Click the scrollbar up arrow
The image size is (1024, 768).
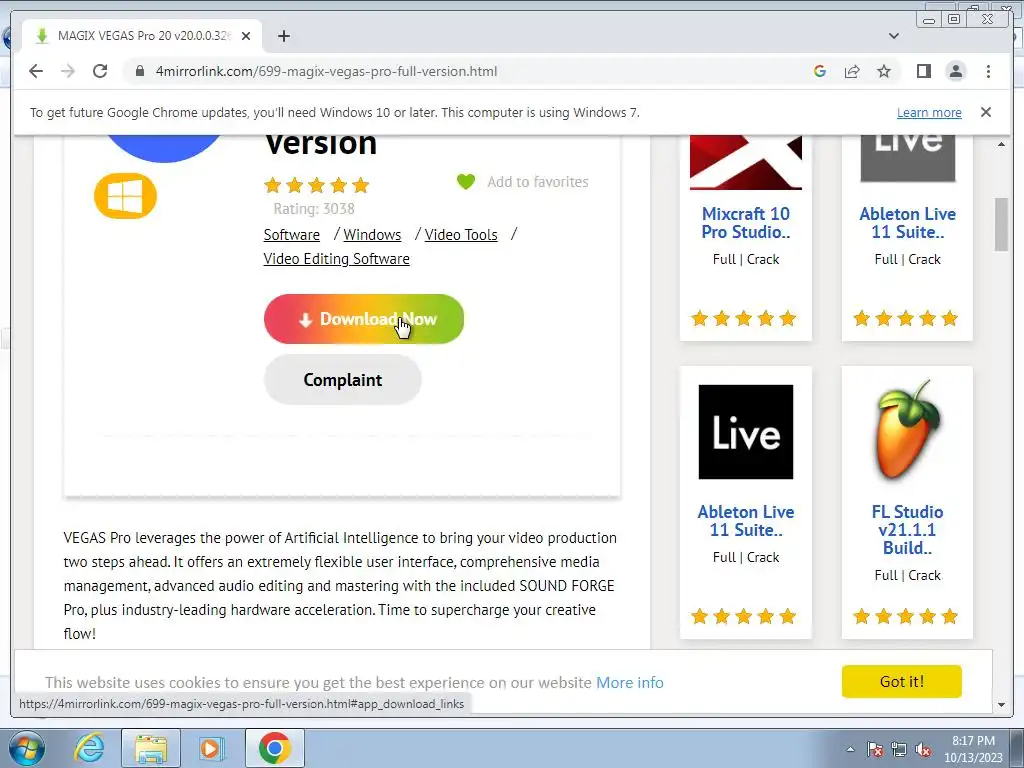pos(1001,144)
